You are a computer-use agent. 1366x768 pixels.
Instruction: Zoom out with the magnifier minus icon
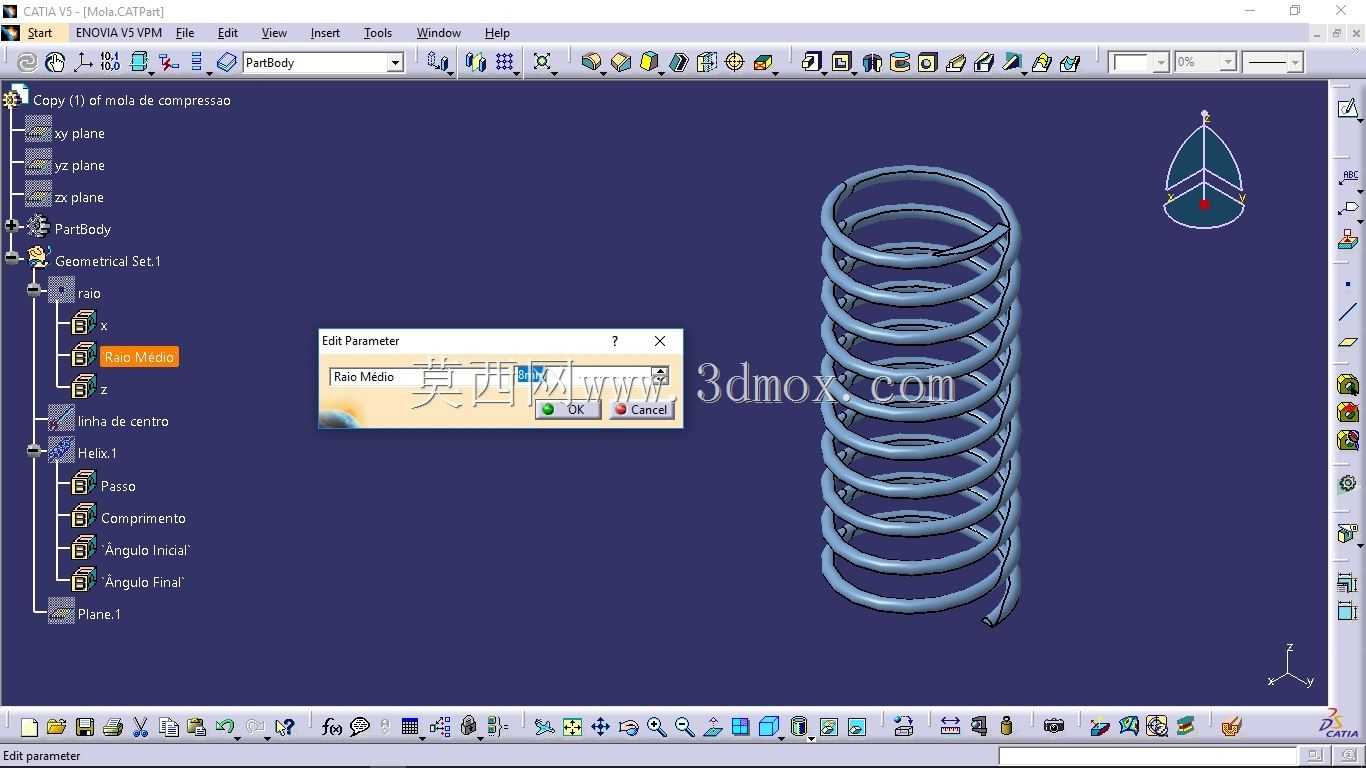(684, 727)
